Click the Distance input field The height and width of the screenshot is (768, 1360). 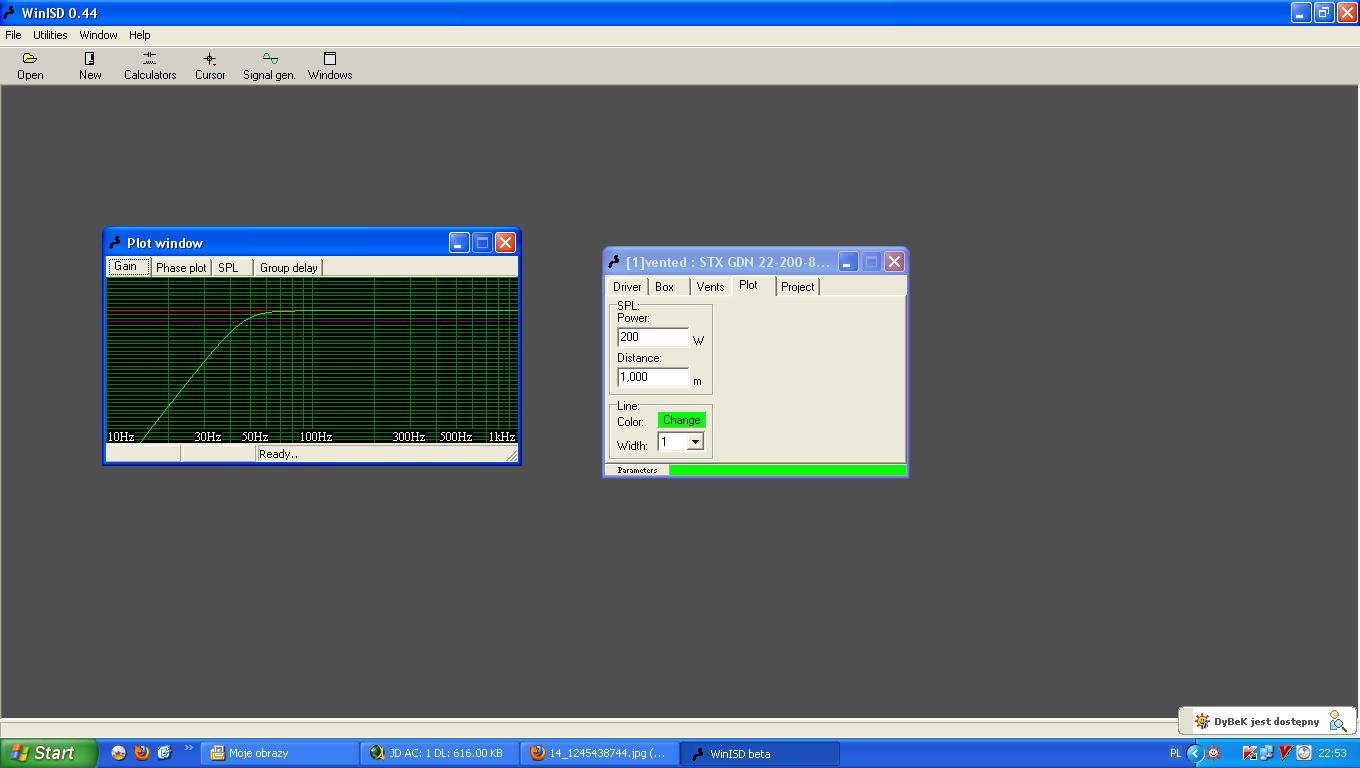click(653, 377)
